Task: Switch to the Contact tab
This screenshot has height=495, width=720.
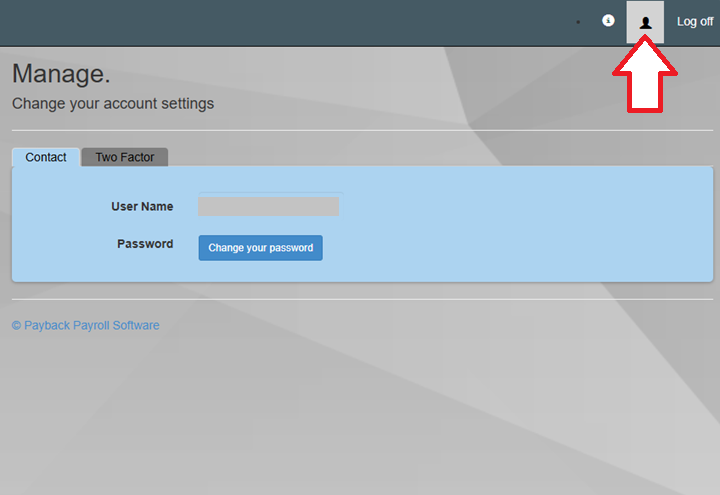Action: [46, 157]
